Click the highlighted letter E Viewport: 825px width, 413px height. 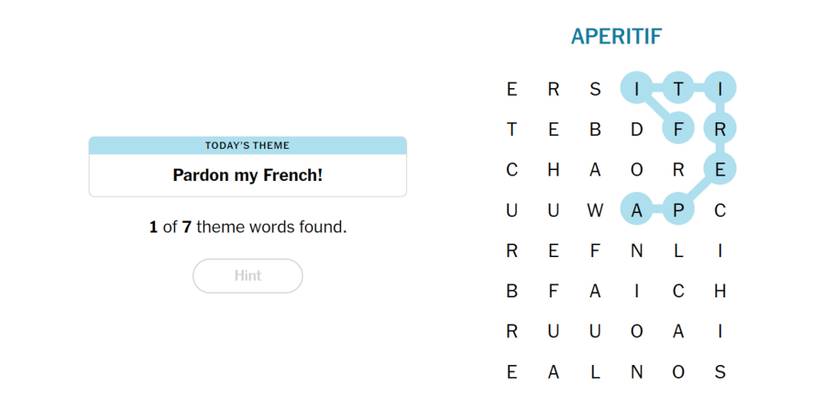point(719,170)
